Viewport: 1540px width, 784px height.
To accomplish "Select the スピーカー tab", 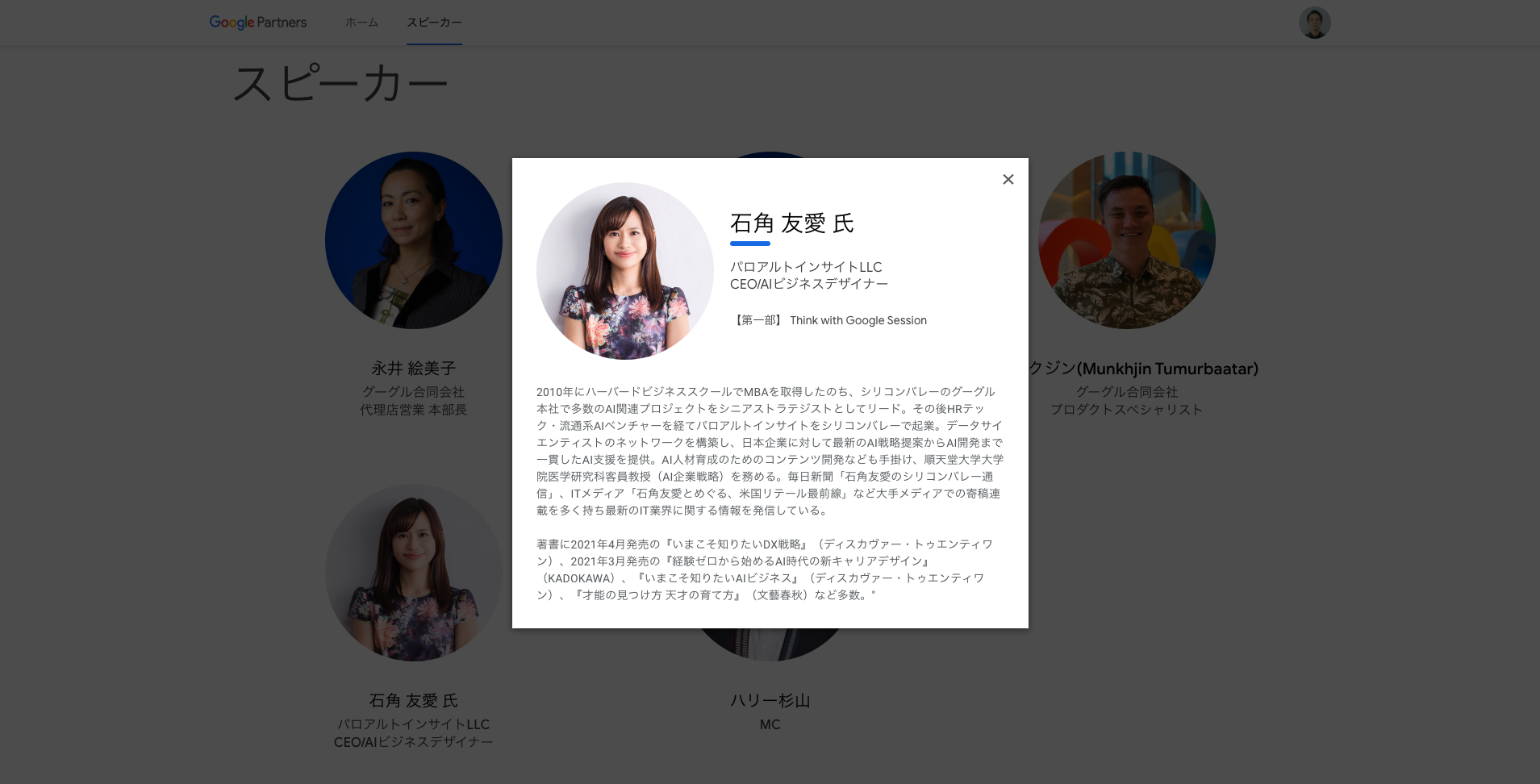I will click(x=434, y=23).
